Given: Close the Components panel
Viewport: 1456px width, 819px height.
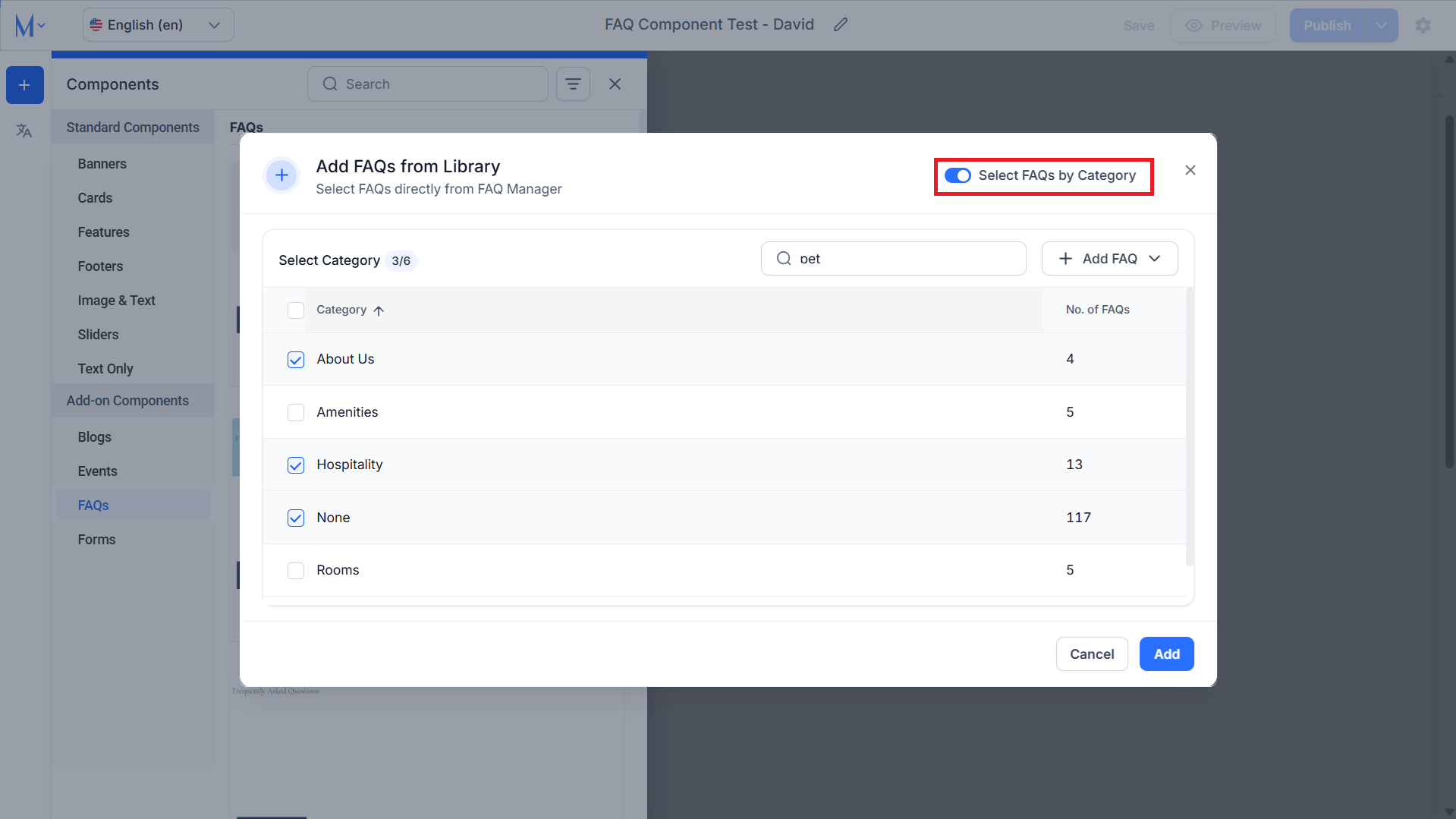Looking at the screenshot, I should (x=615, y=84).
